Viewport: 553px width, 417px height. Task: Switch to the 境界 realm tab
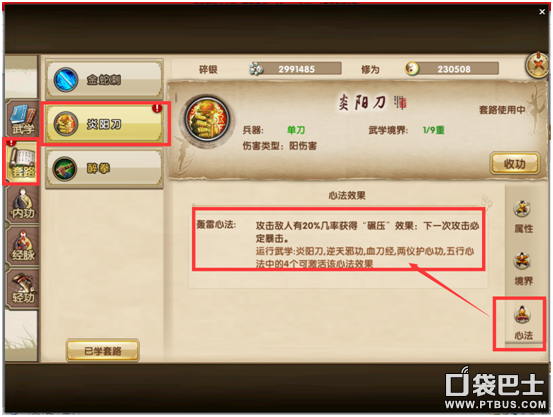(x=523, y=270)
